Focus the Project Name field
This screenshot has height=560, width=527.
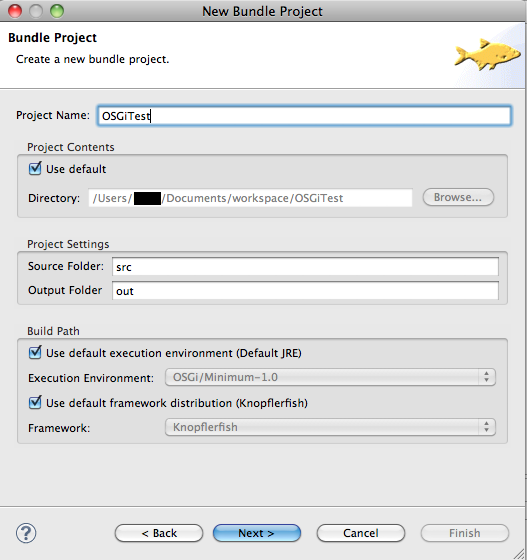pos(304,116)
